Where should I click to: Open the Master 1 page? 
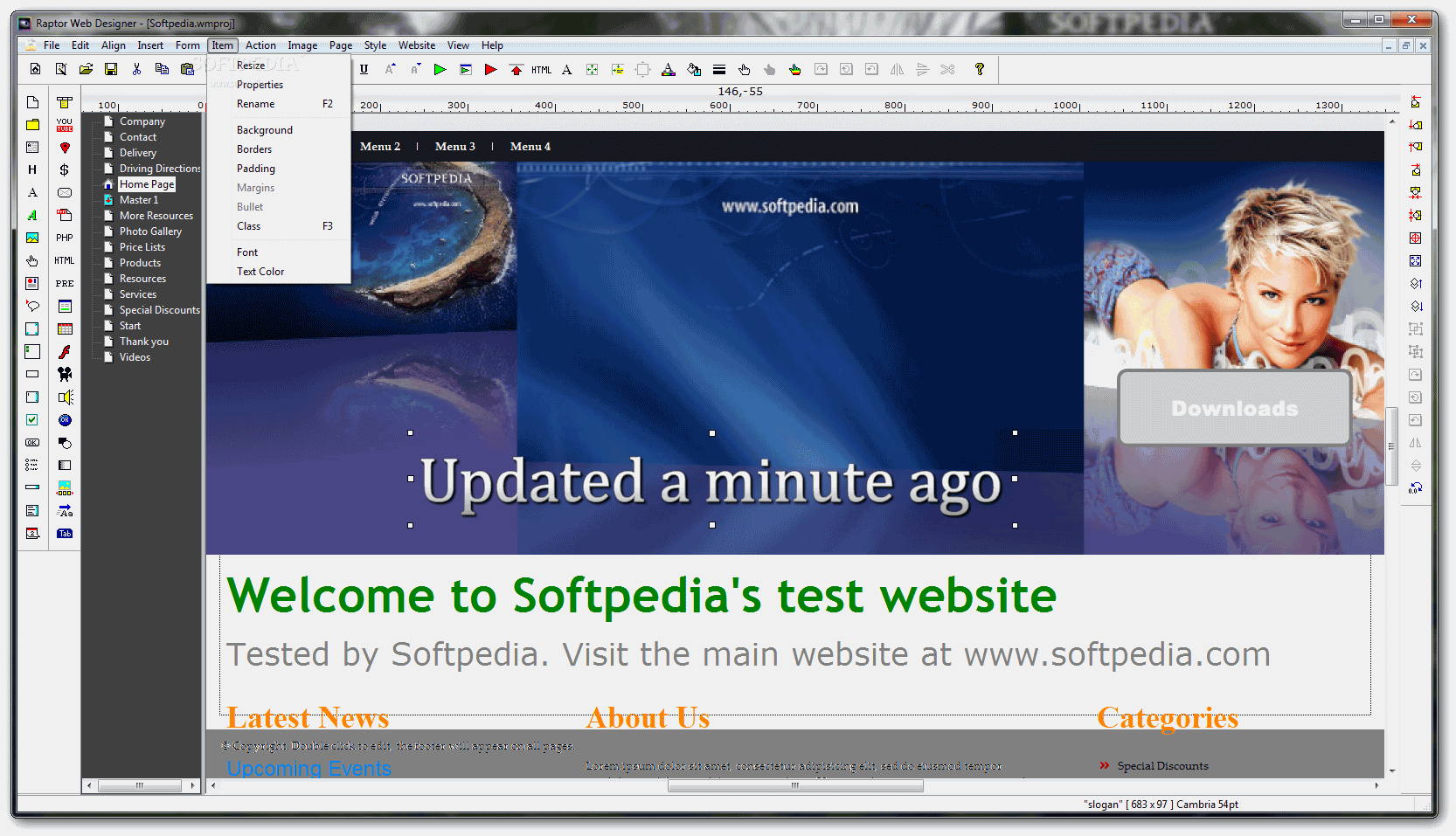click(x=139, y=200)
